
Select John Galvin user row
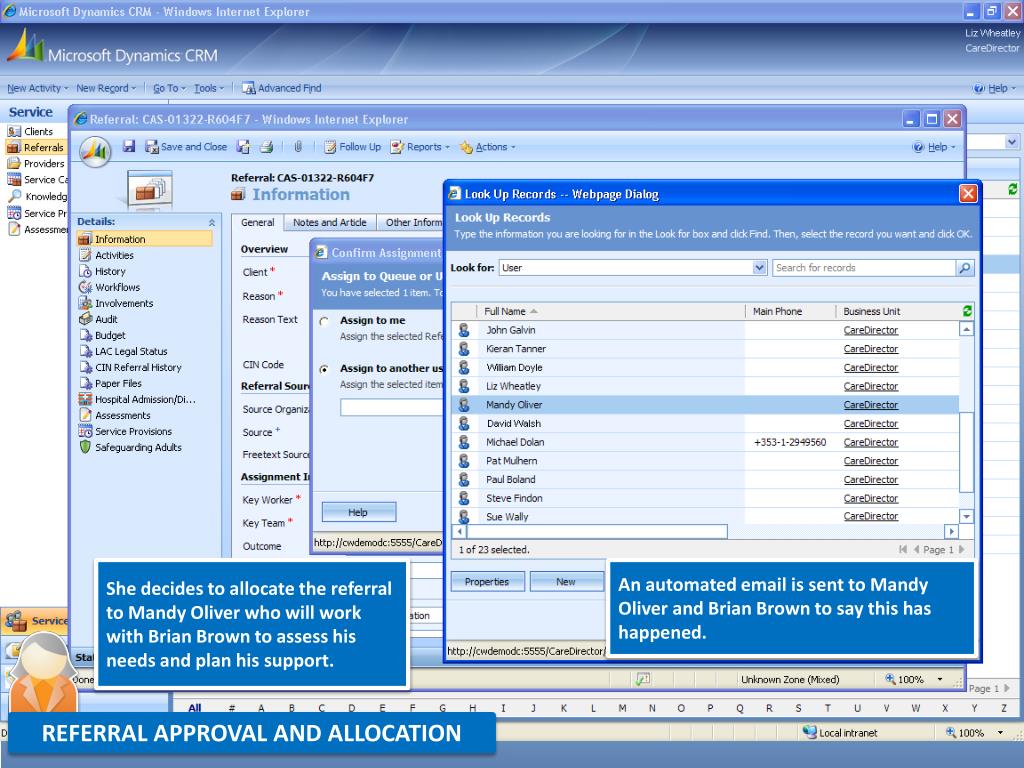(705, 330)
